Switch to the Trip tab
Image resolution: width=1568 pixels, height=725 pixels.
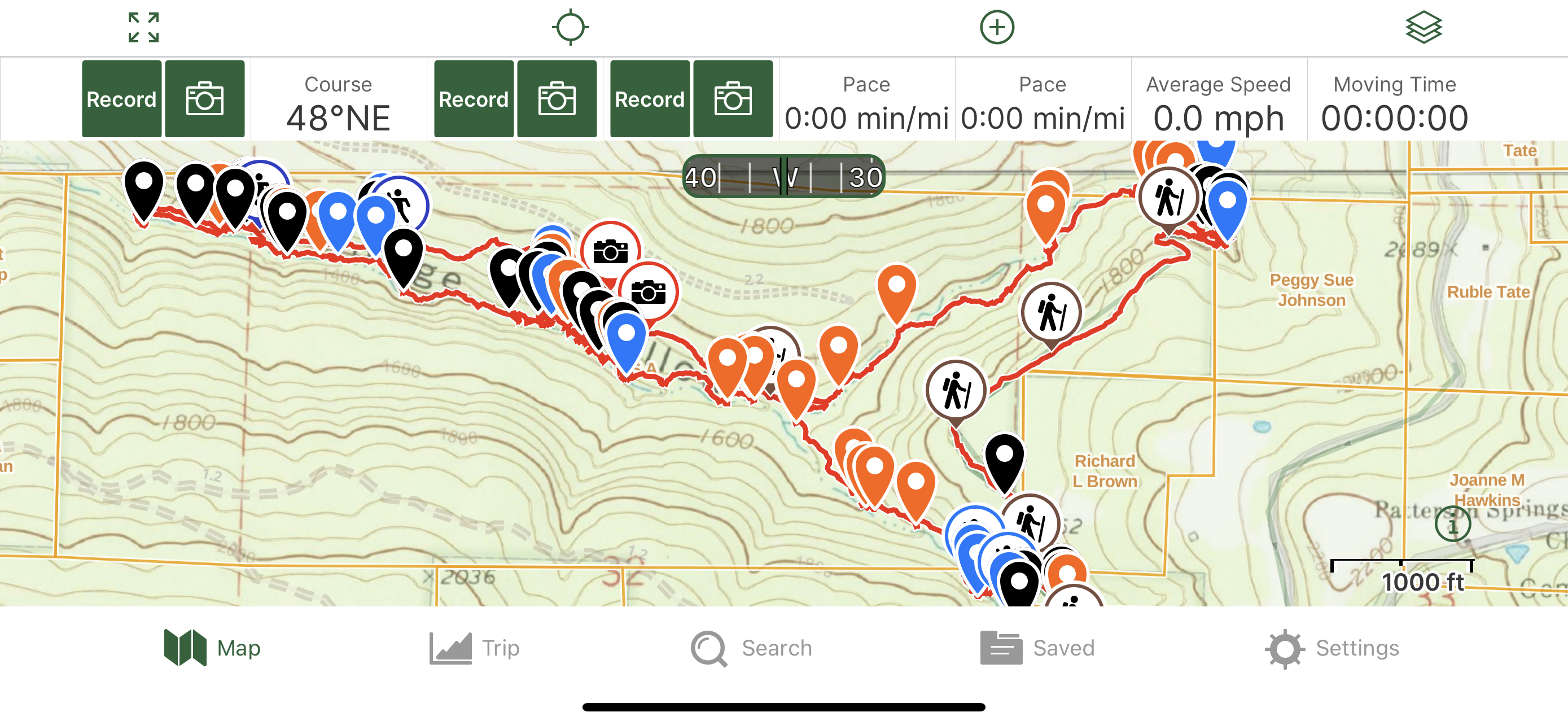click(475, 648)
